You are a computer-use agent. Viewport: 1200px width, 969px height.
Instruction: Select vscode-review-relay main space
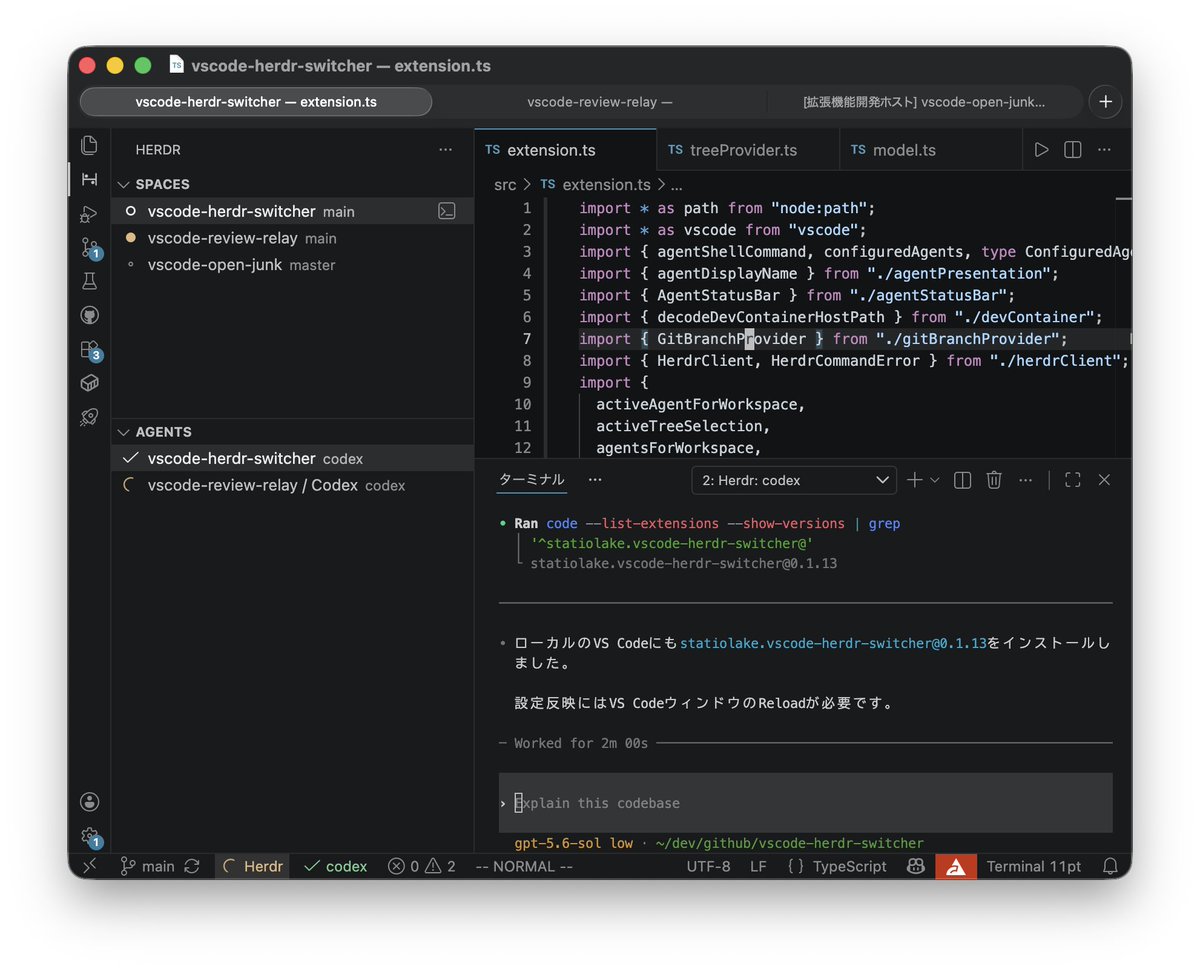pyautogui.click(x=292, y=238)
